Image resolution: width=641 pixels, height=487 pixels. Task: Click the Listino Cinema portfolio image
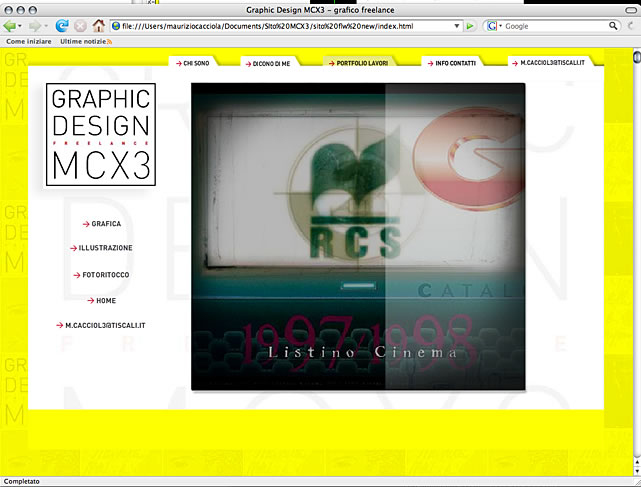pos(358,237)
